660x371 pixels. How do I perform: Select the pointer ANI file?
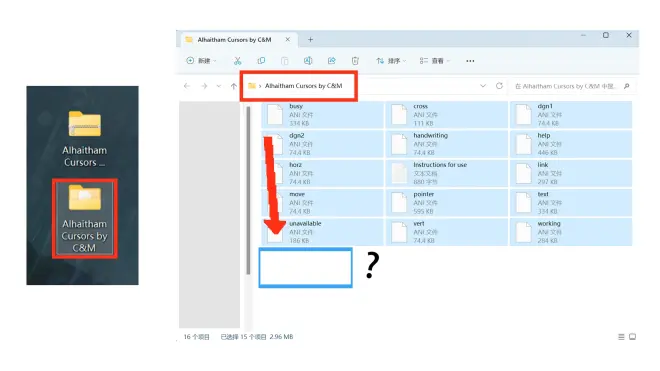pyautogui.click(x=447, y=203)
